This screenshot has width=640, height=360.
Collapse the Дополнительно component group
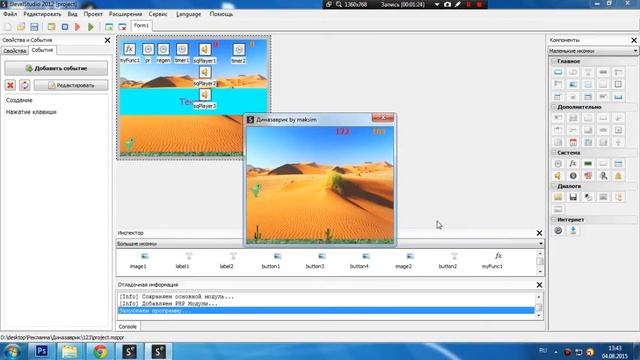coord(553,107)
